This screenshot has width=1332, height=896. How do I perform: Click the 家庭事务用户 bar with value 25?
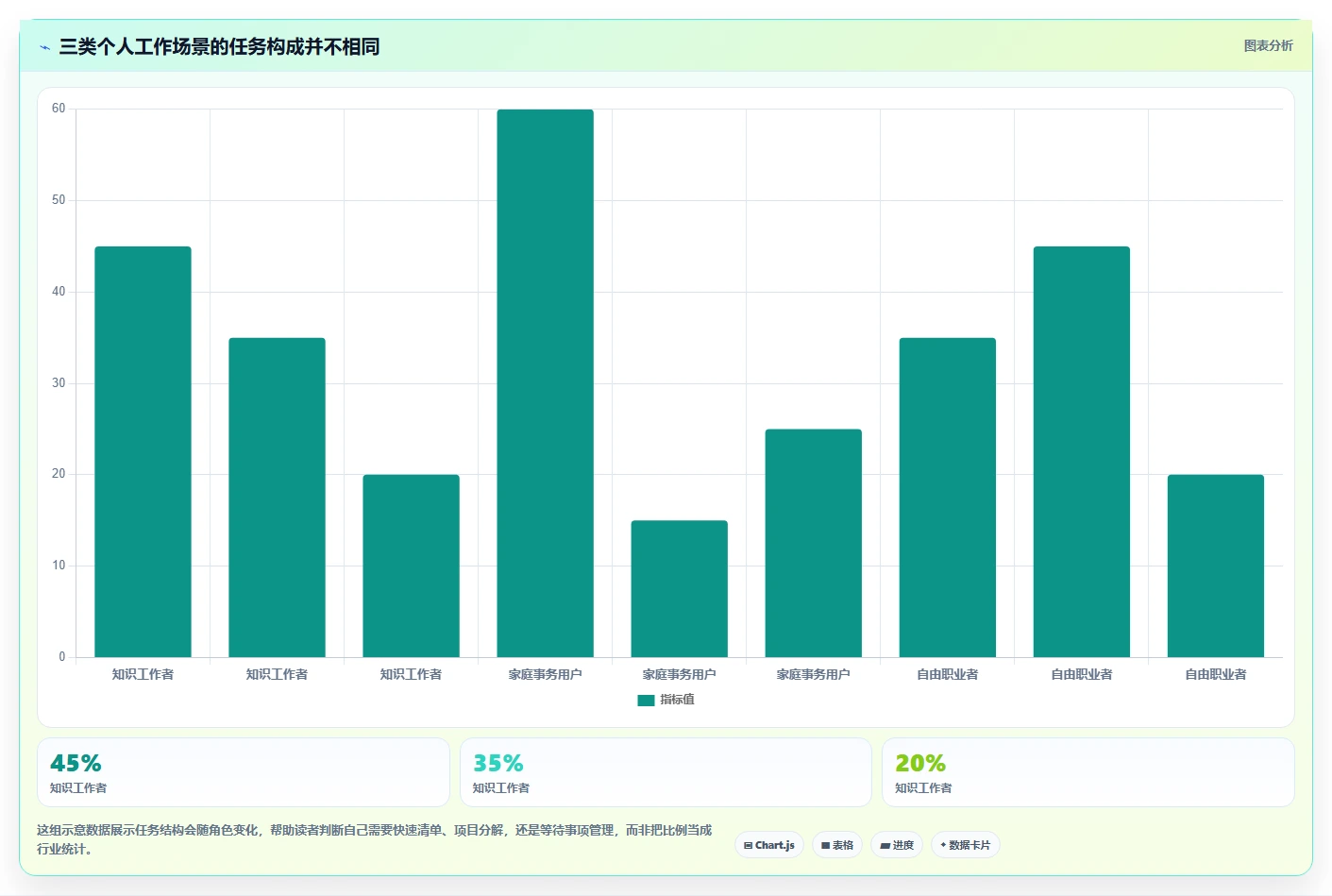click(814, 543)
